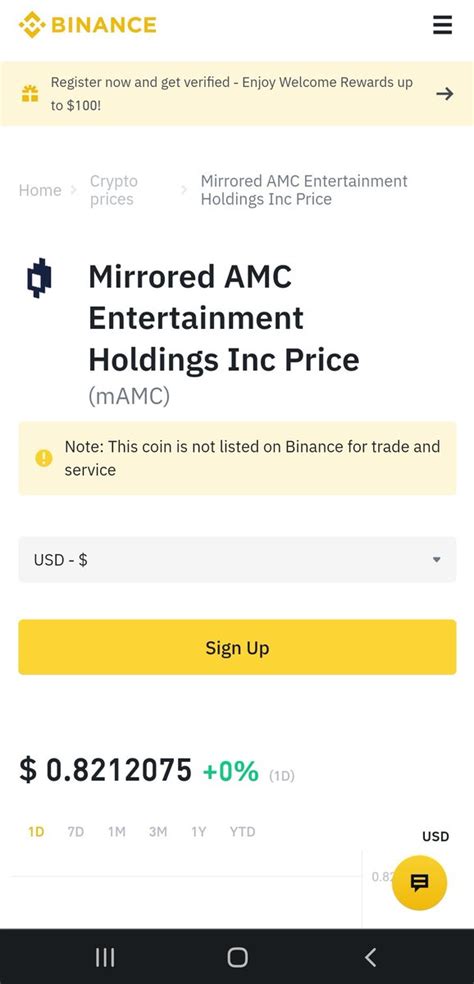Tap the Android home button
The height and width of the screenshot is (984, 474).
tap(237, 957)
